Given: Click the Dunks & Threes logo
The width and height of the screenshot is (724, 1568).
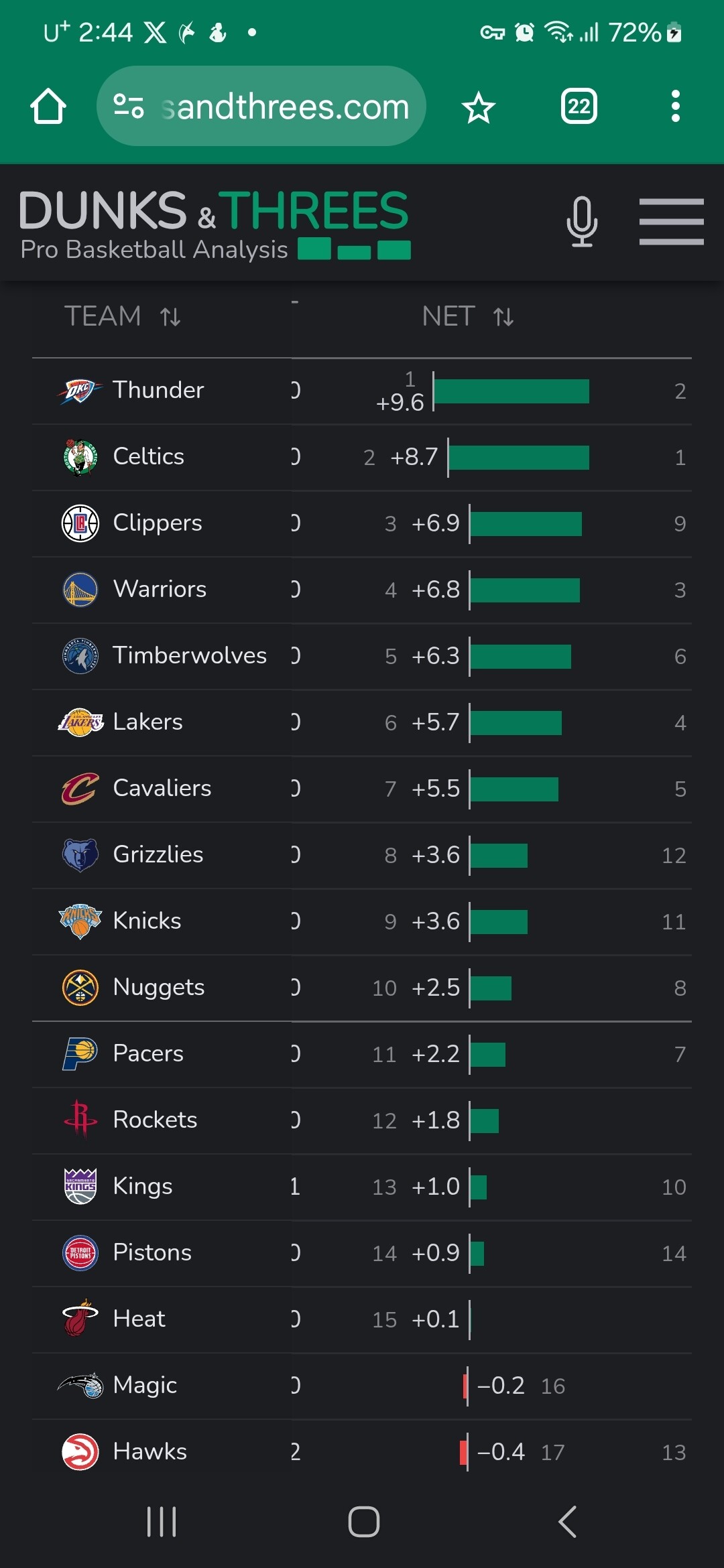Looking at the screenshot, I should (215, 222).
